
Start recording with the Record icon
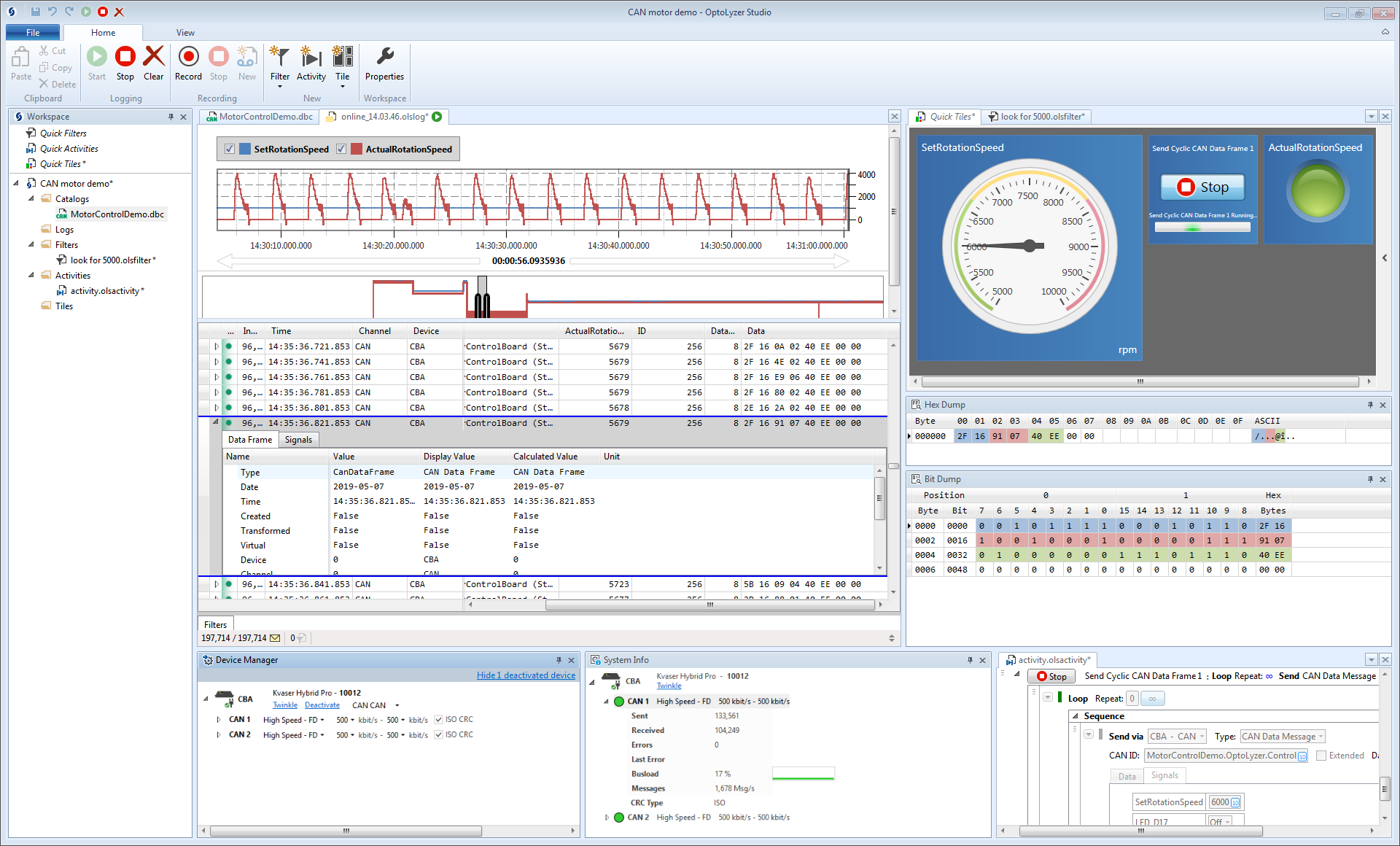[x=188, y=57]
